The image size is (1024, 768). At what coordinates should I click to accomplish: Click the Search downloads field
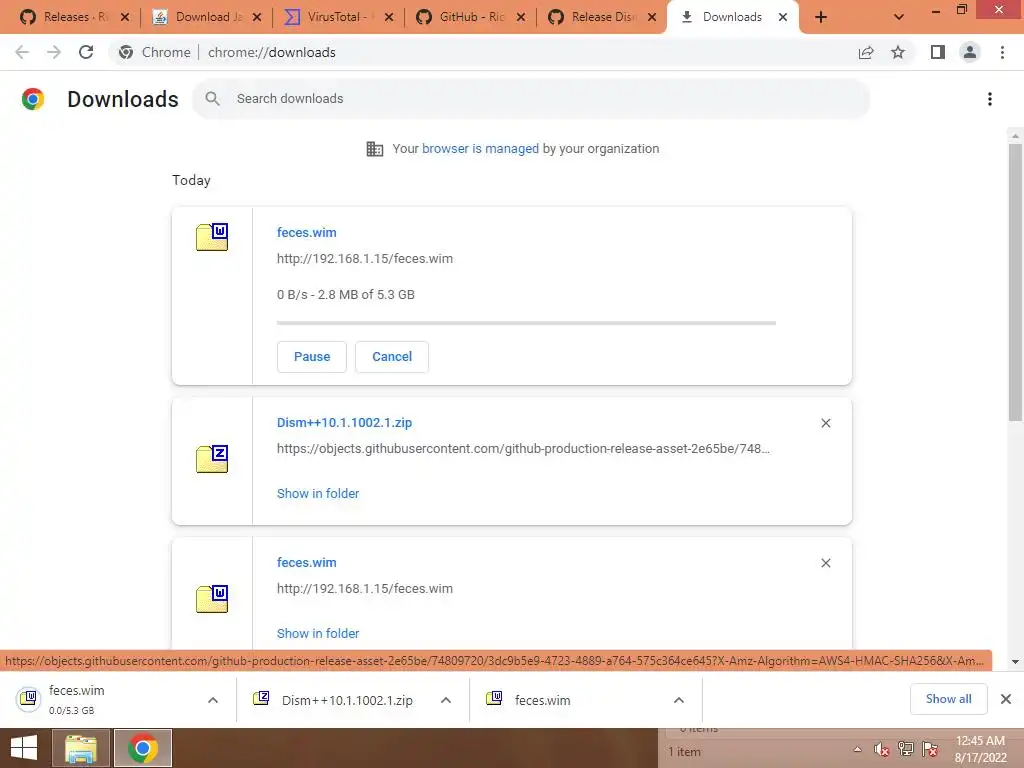click(x=532, y=99)
